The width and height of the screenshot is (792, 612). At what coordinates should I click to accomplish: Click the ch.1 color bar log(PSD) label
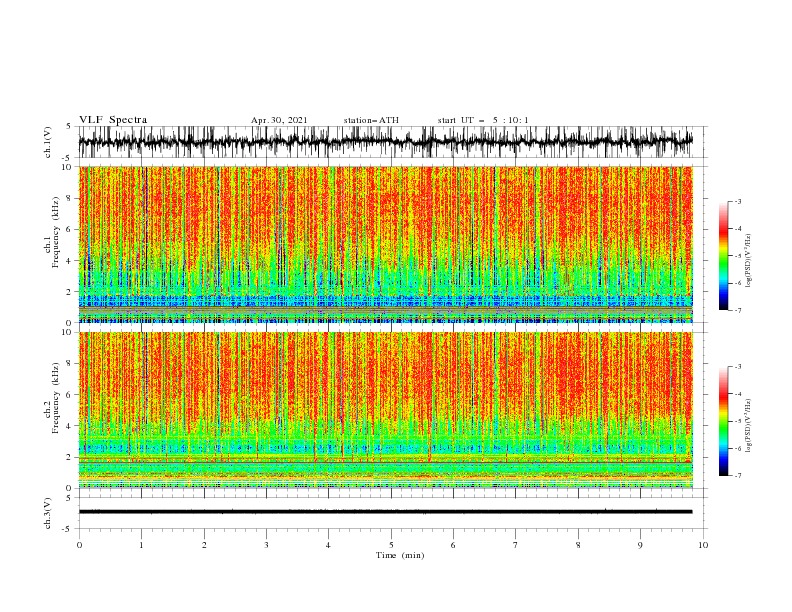coord(748,261)
